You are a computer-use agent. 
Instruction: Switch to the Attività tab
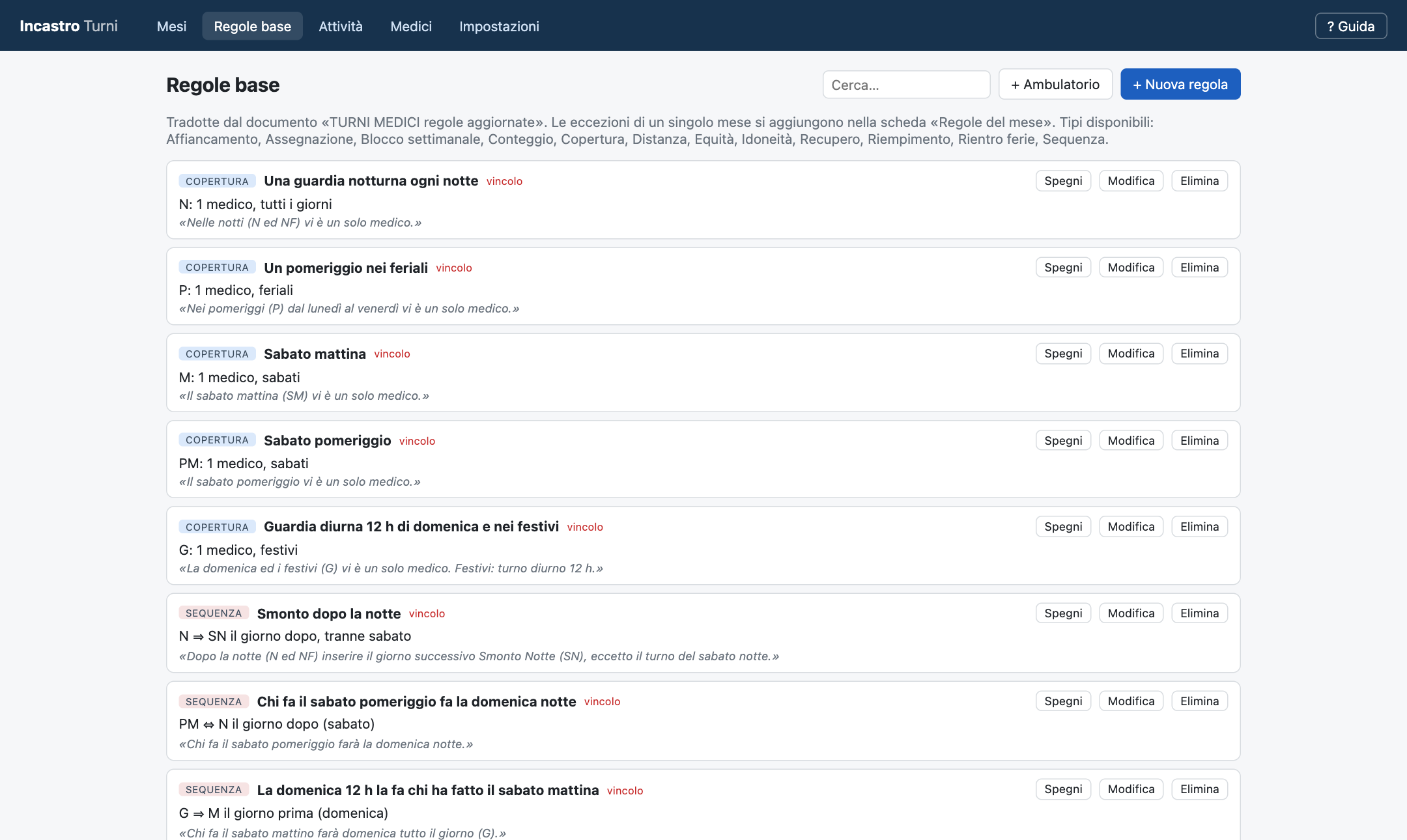coord(340,26)
